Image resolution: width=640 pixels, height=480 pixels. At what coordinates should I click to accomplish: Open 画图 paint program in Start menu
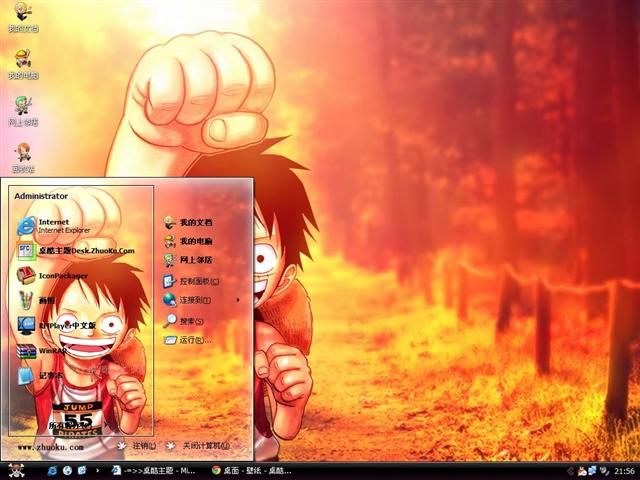tap(36, 300)
